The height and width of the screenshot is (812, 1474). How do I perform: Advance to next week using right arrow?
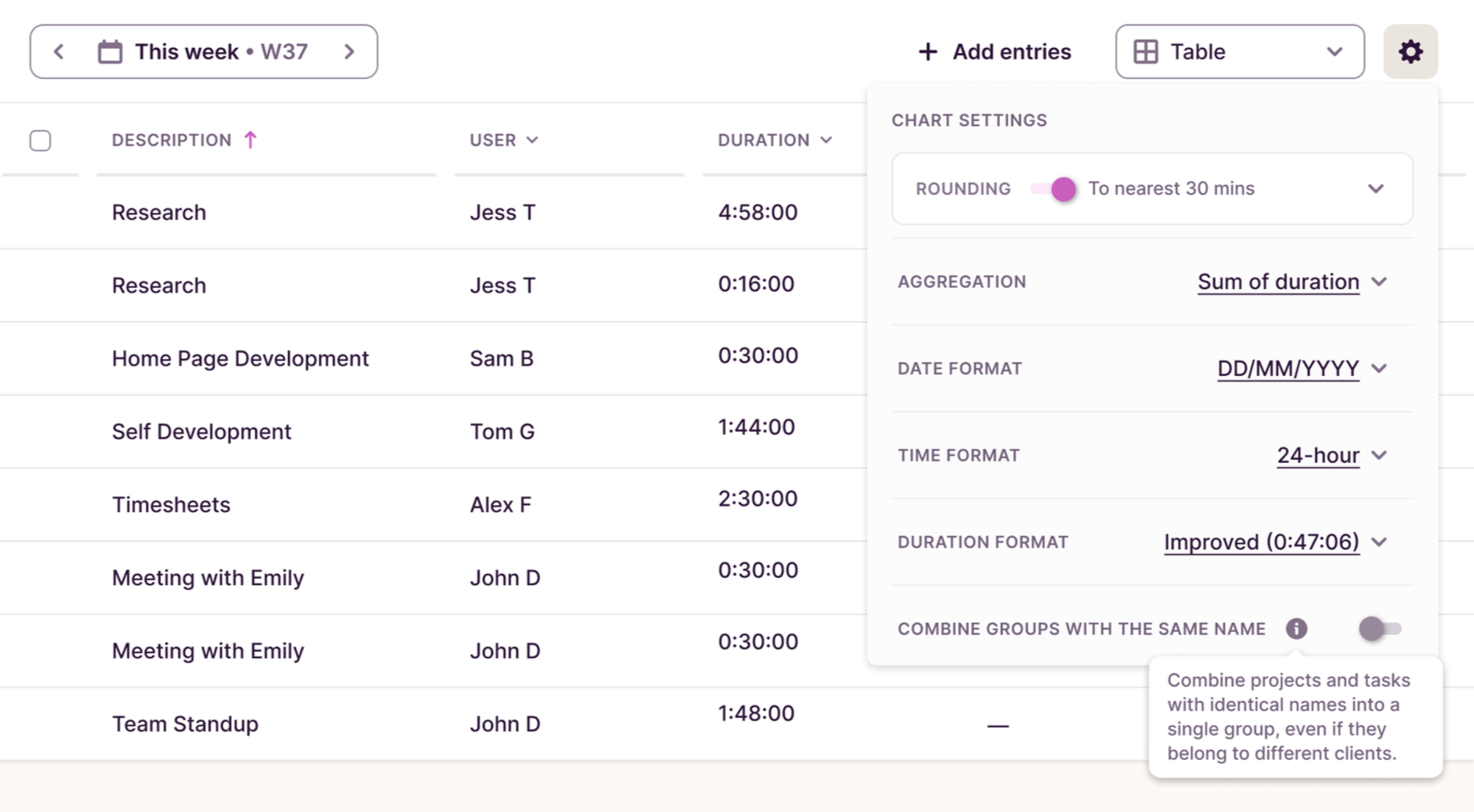[349, 51]
